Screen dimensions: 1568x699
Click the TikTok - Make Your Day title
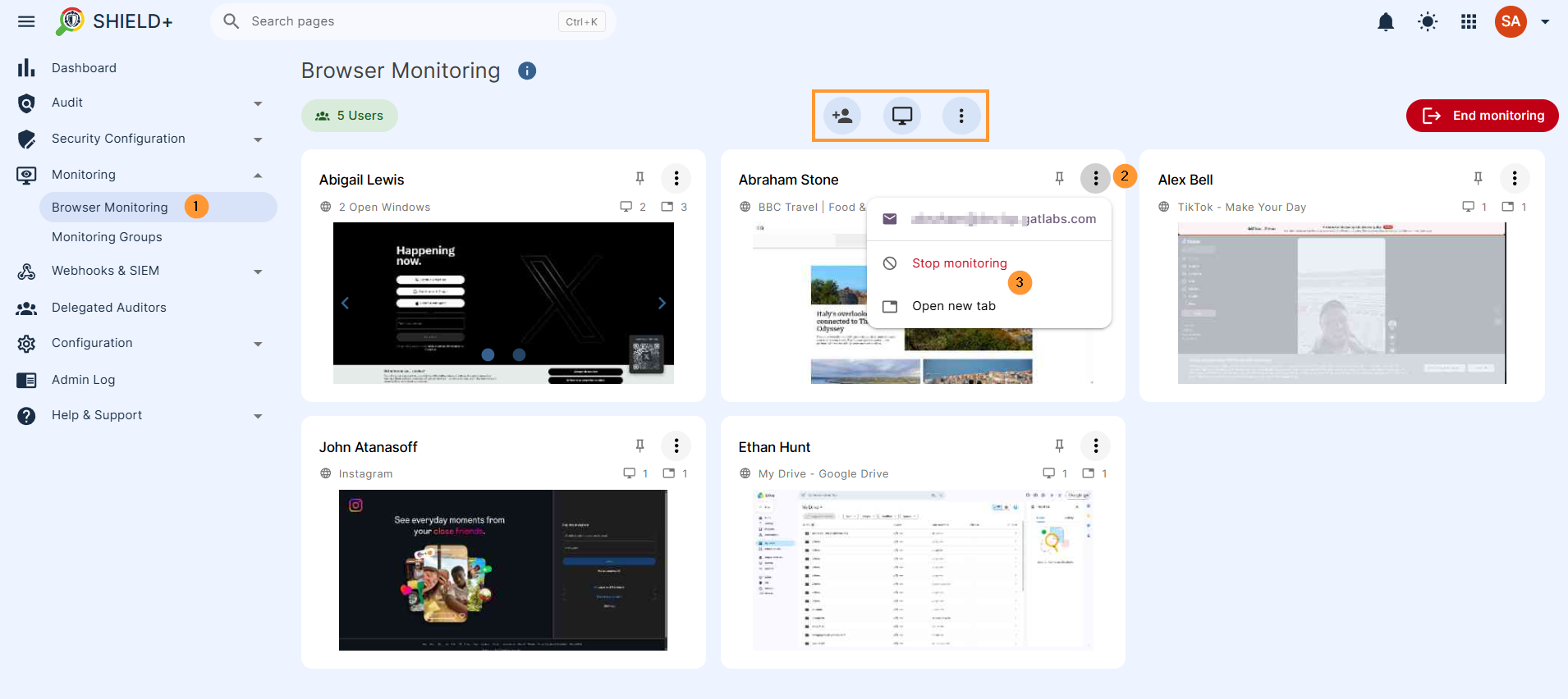[x=1241, y=208]
